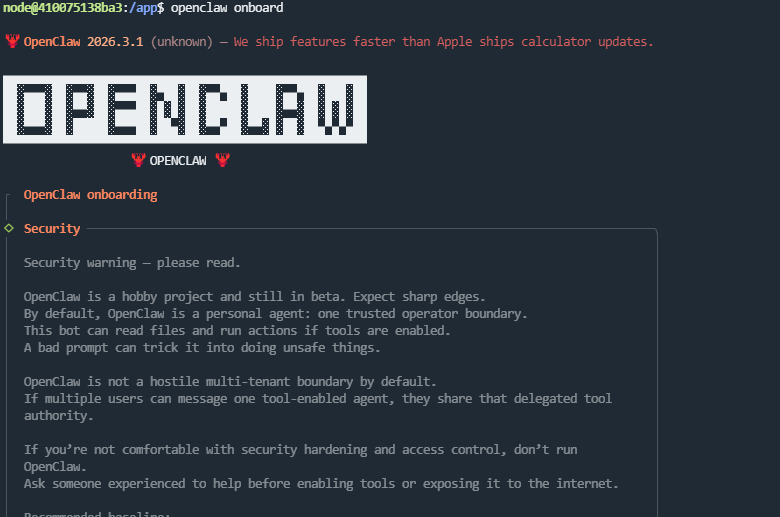Click the large OPENCLAW ASCII banner

pyautogui.click(x=185, y=109)
